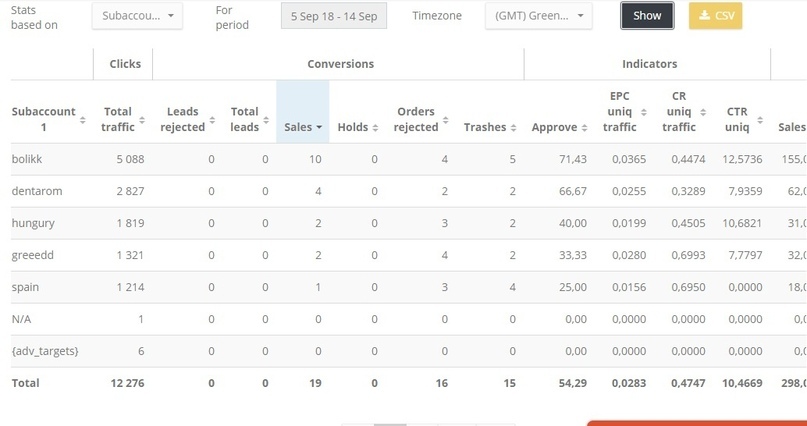Click total CR value 0,4747
807x426 pixels.
[688, 383]
